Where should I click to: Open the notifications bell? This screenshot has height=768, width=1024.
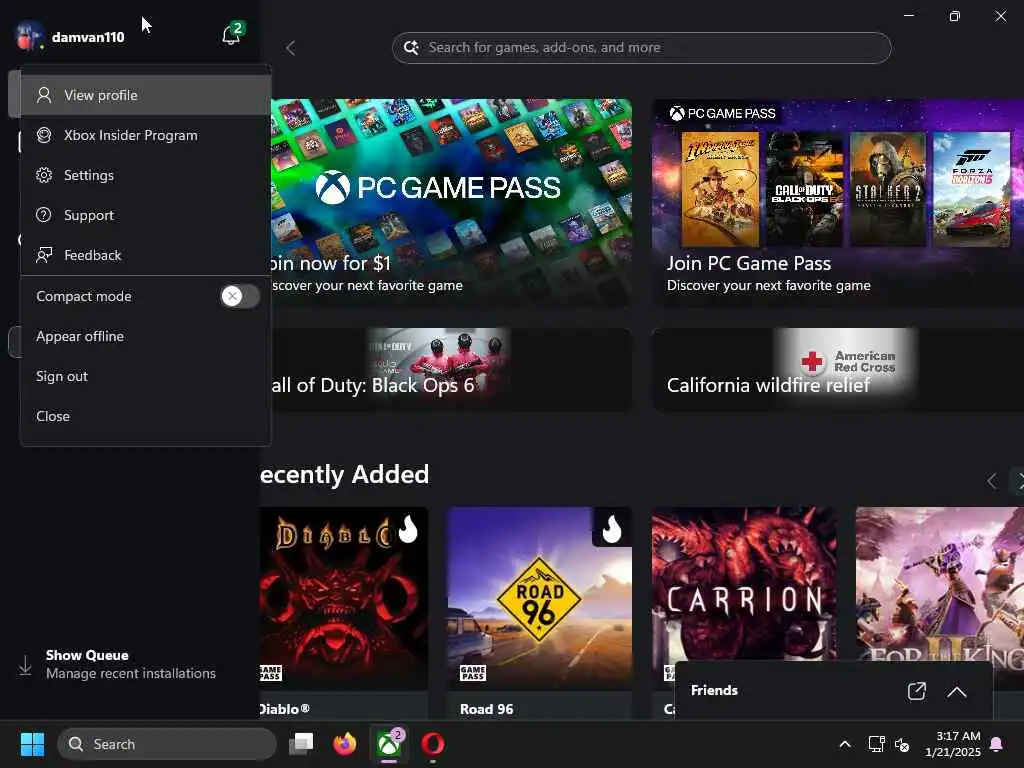tap(231, 34)
